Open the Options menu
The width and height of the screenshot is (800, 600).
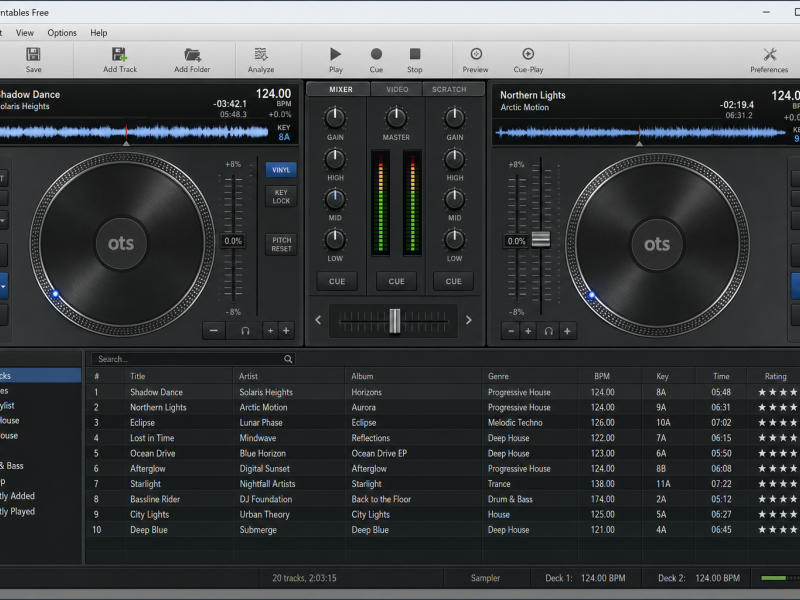click(62, 33)
